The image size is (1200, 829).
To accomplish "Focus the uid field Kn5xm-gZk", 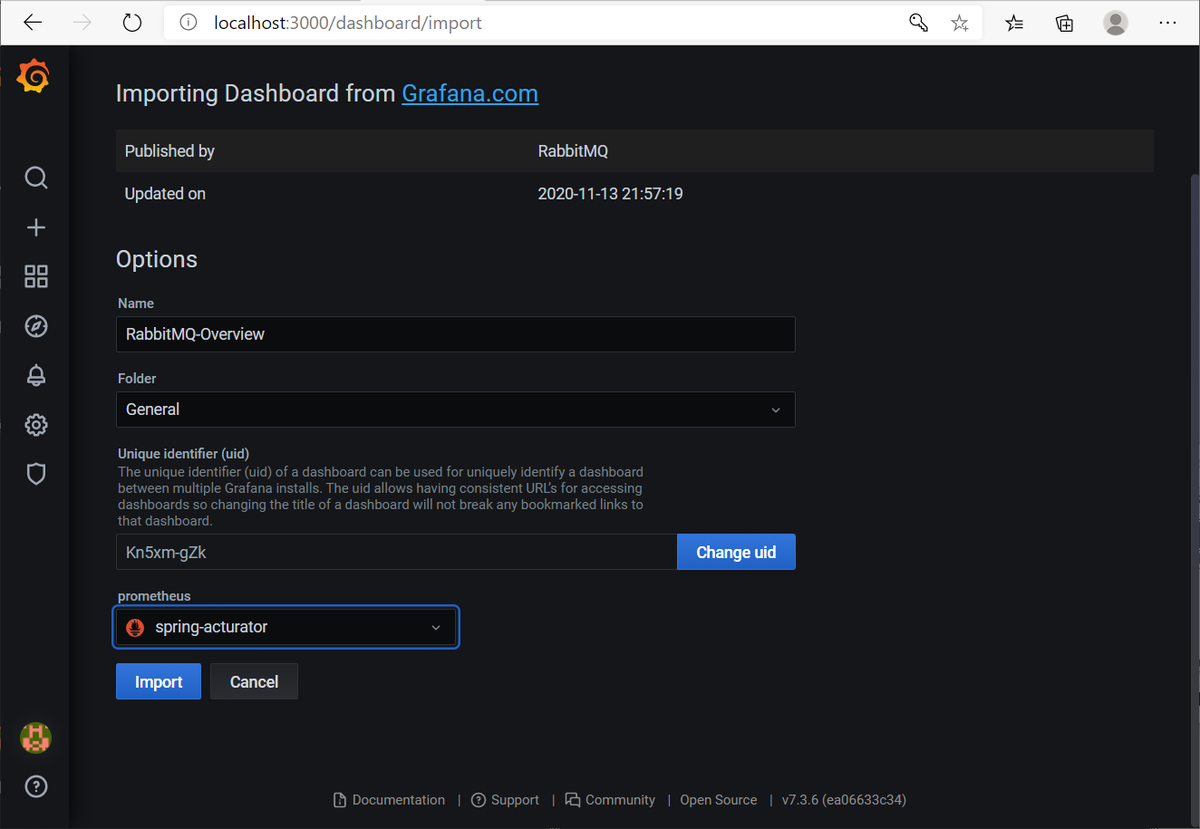I will coord(396,552).
